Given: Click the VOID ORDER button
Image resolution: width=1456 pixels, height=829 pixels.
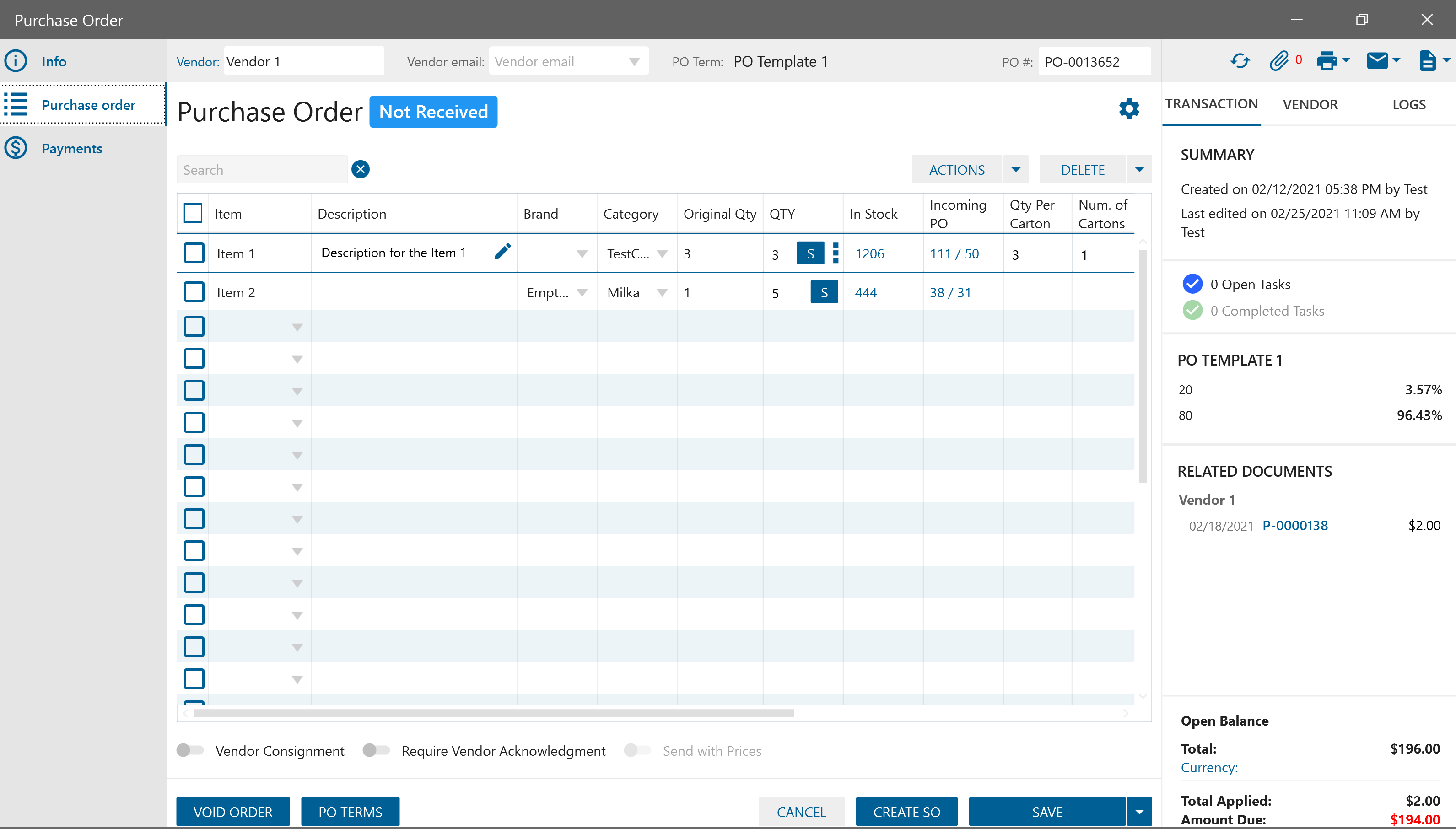Looking at the screenshot, I should 233,812.
